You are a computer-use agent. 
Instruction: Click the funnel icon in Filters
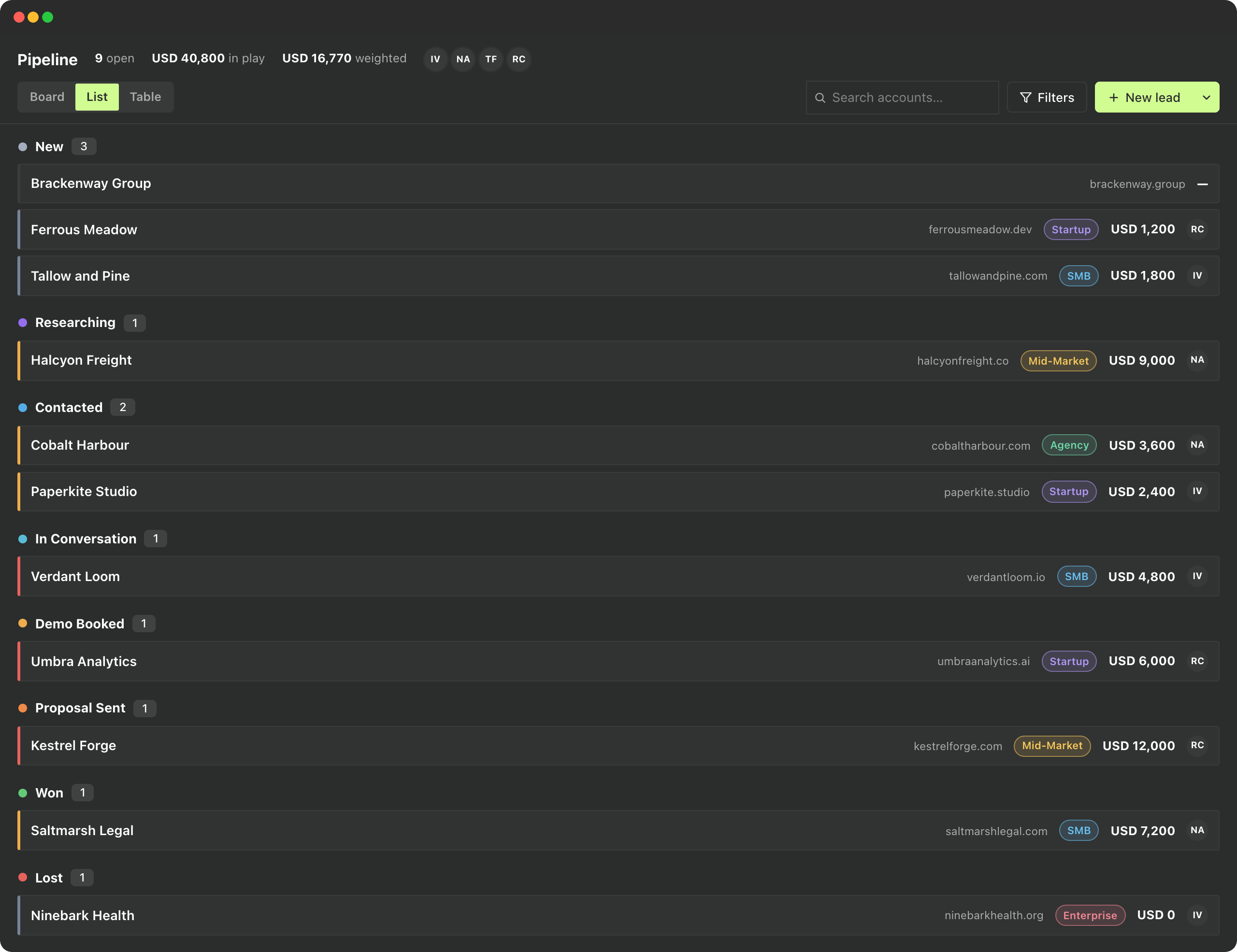1025,98
